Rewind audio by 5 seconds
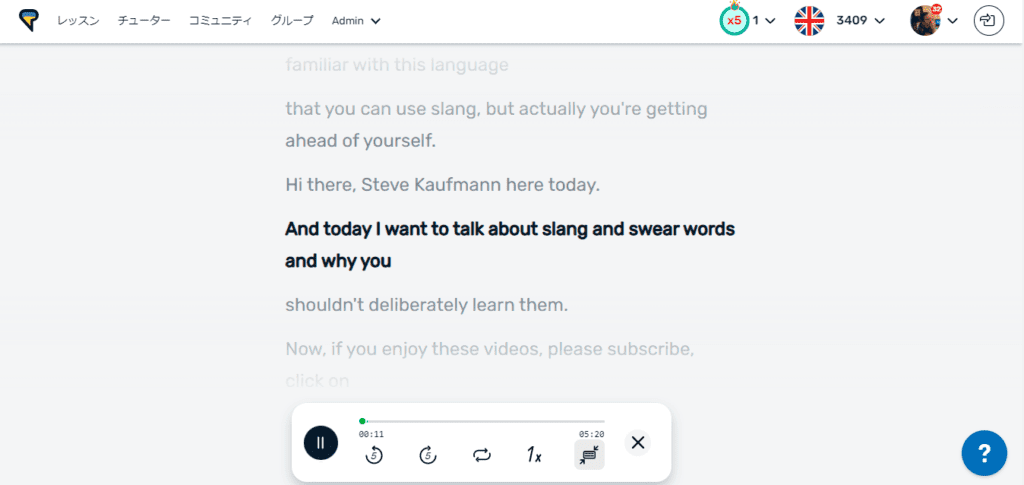 [x=374, y=455]
